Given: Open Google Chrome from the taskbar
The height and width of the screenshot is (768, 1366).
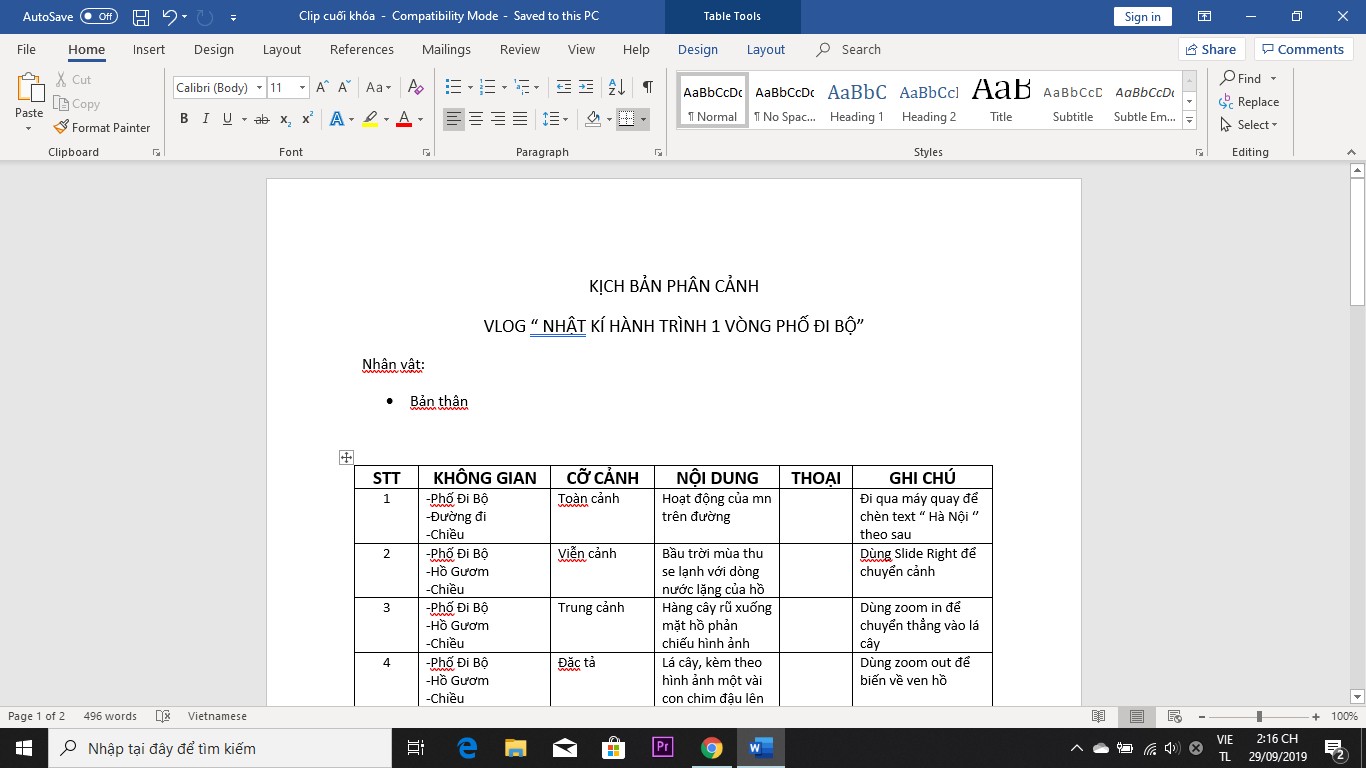Looking at the screenshot, I should (x=711, y=747).
